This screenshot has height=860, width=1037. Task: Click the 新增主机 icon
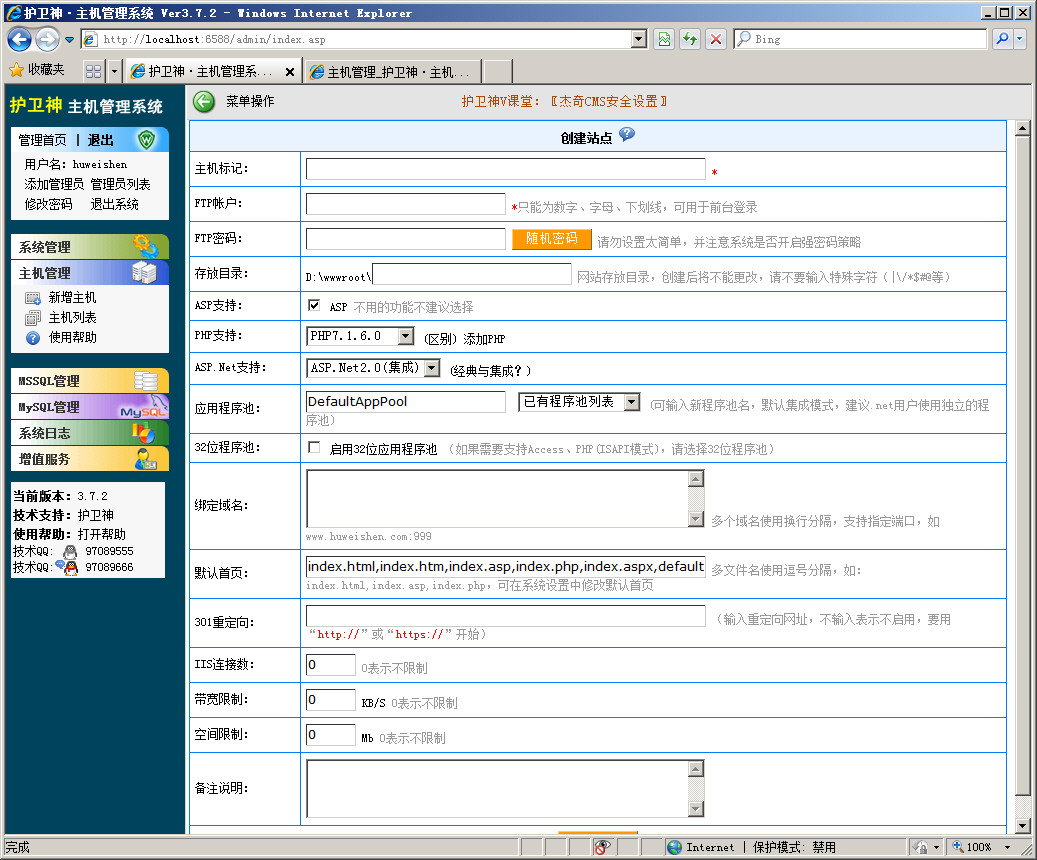pos(33,298)
